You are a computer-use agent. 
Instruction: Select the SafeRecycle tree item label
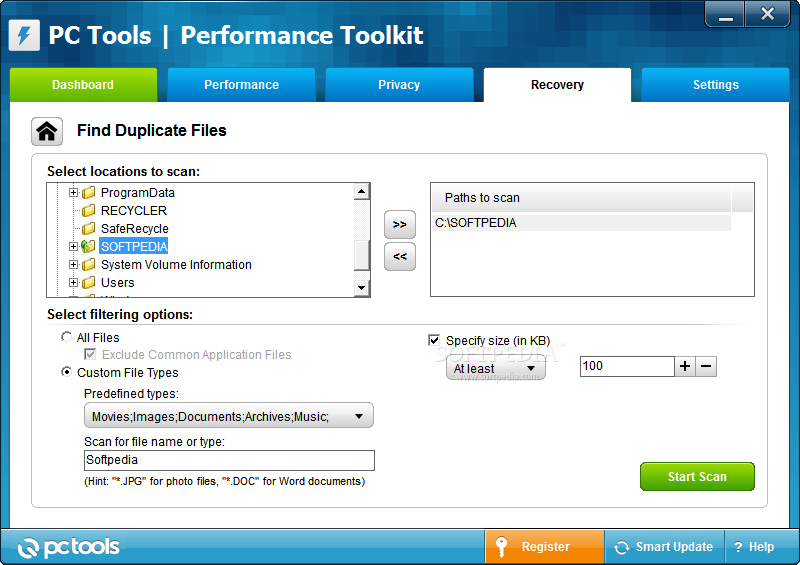pos(135,228)
